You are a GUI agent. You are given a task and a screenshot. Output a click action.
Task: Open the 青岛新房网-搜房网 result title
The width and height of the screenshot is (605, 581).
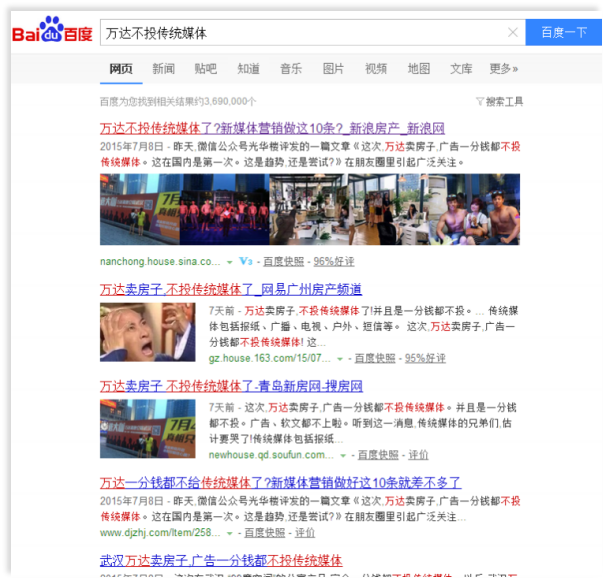[x=231, y=386]
